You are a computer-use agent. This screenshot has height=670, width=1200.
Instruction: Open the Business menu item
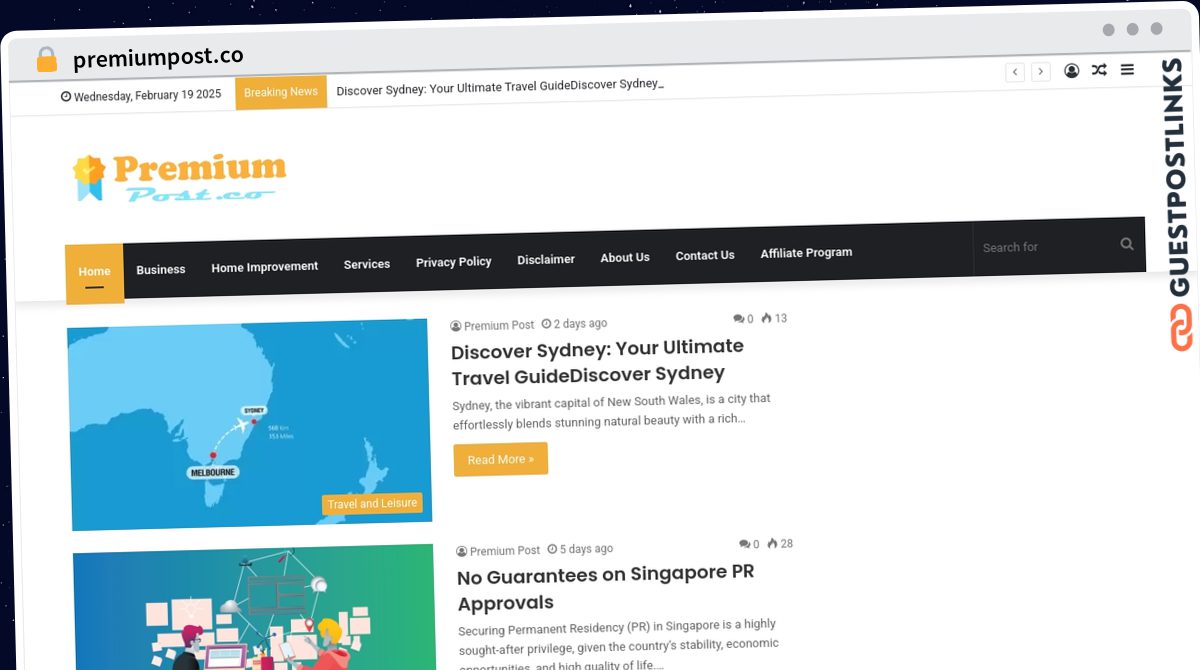[161, 269]
